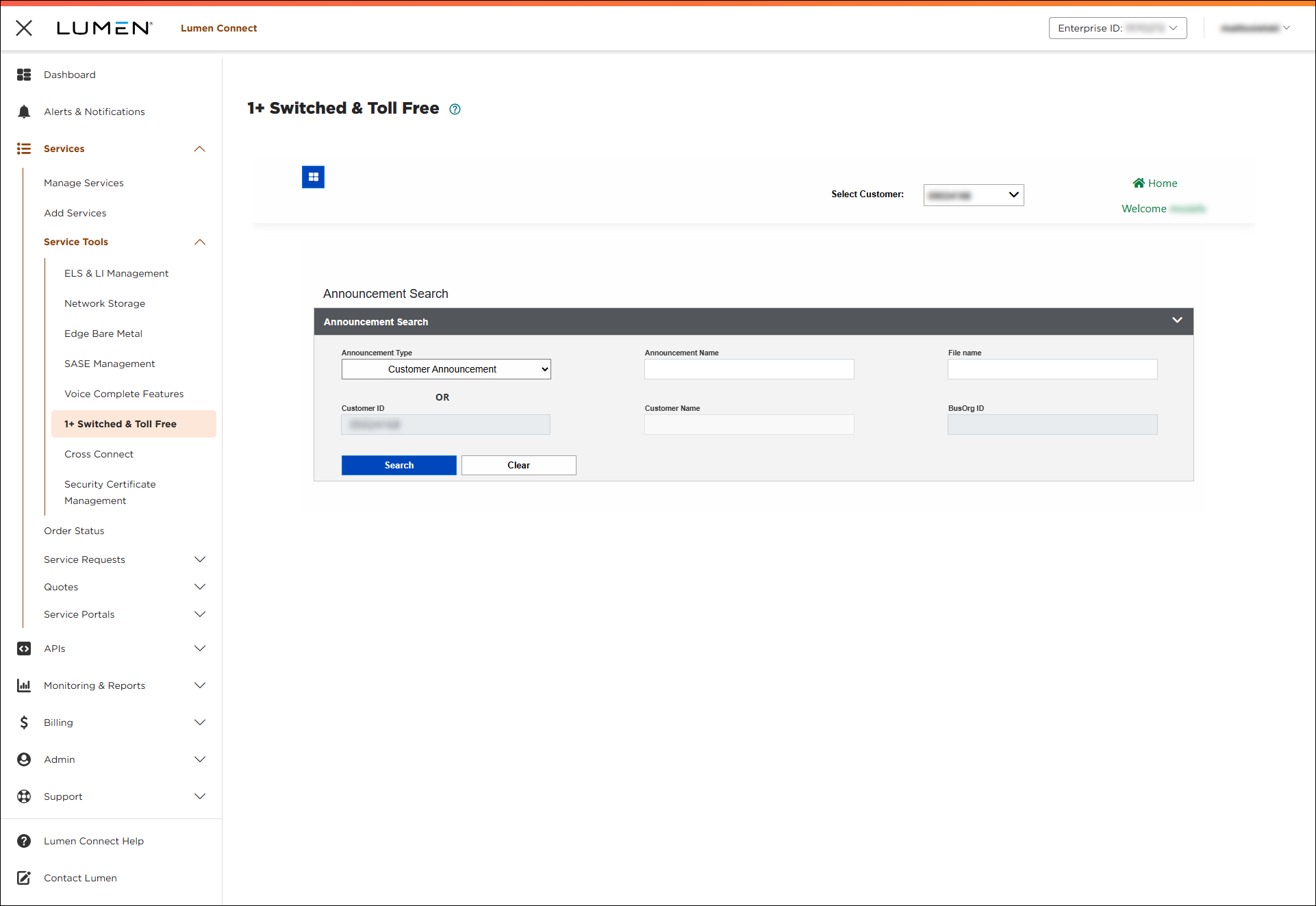Expand the Service Requests chevron
Image resolution: width=1316 pixels, height=906 pixels.
click(x=200, y=559)
